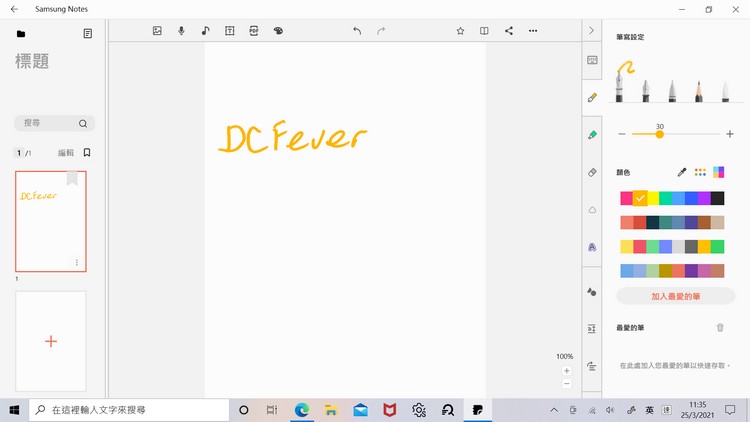The height and width of the screenshot is (422, 750).
Task: Choose the calligraphy pen type
Action: tap(646, 90)
